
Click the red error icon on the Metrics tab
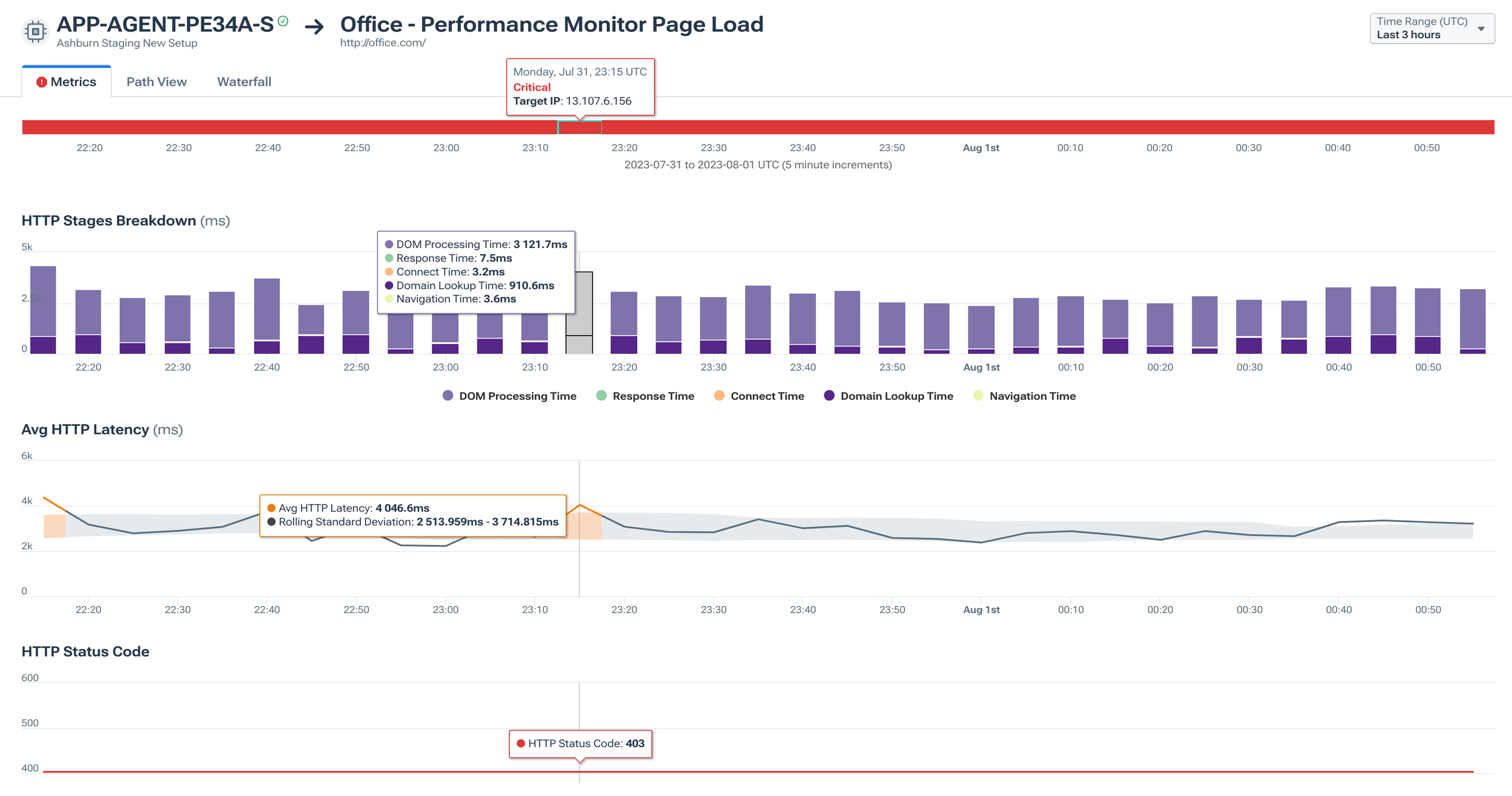[41, 81]
